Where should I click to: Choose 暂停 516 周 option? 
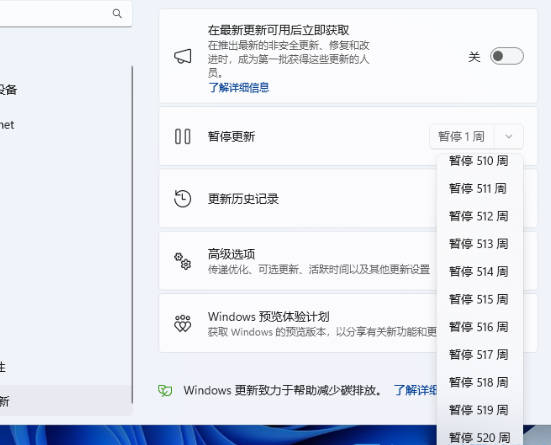(479, 327)
